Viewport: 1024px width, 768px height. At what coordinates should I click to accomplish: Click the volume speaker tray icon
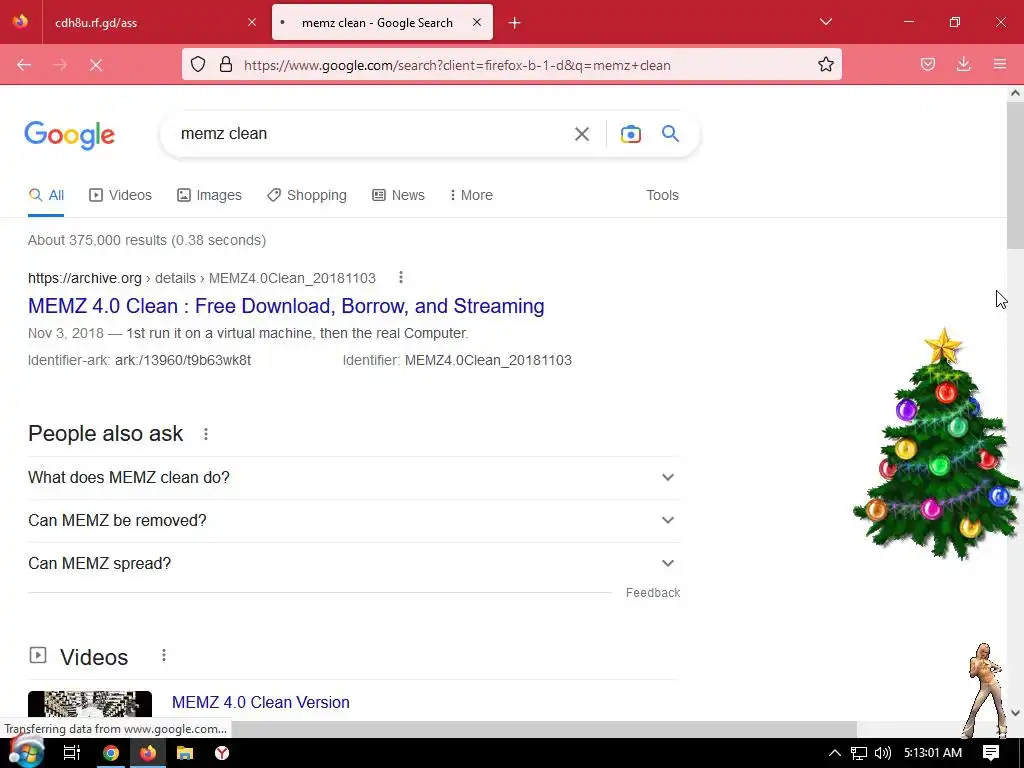[x=882, y=753]
